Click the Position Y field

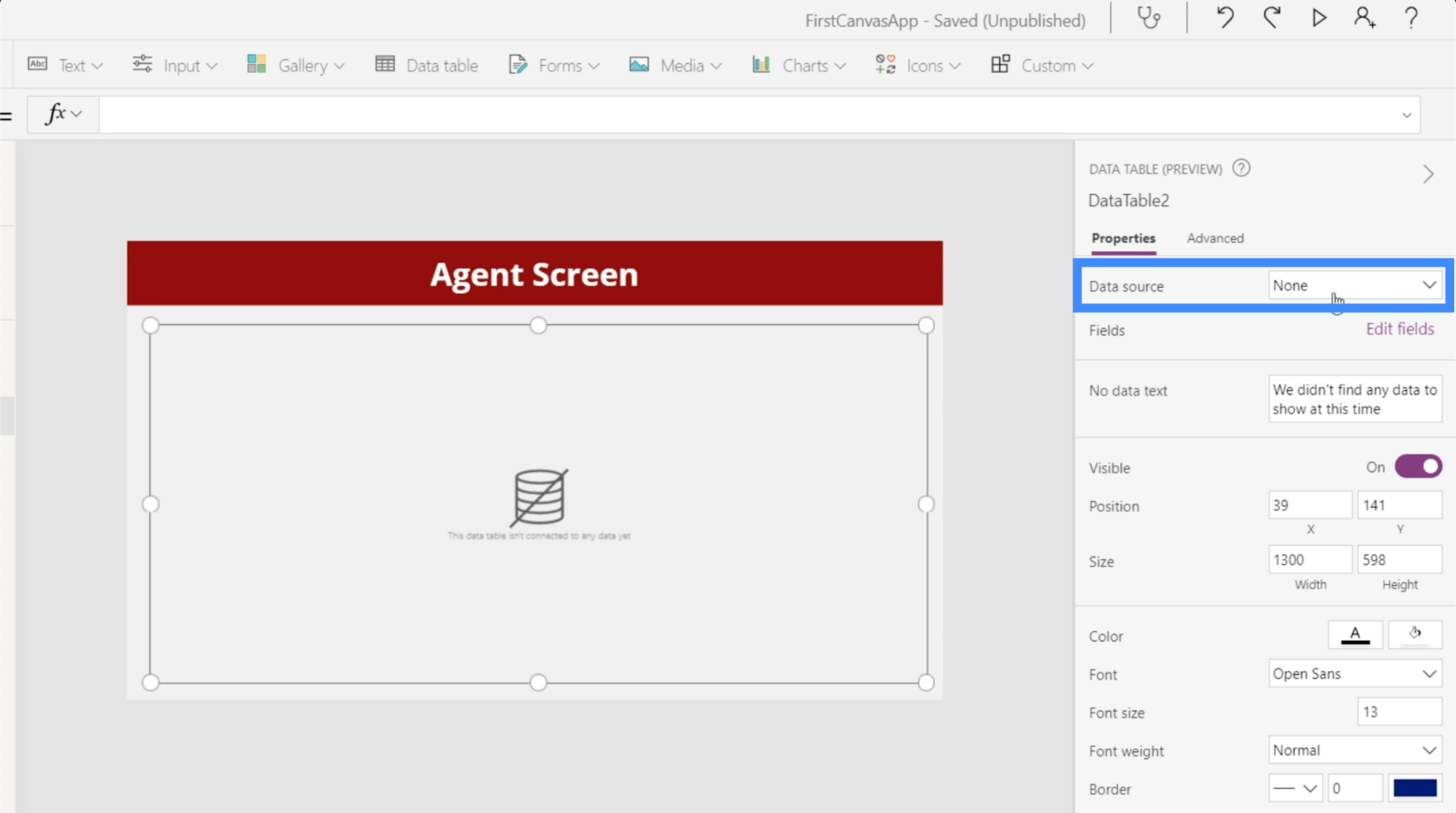pos(1399,504)
